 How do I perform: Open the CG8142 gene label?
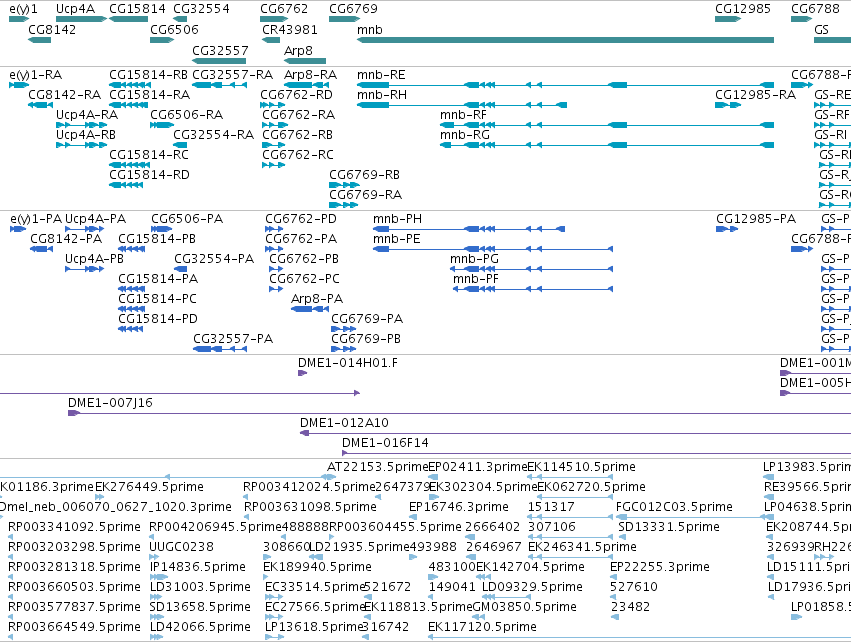[x=52, y=29]
